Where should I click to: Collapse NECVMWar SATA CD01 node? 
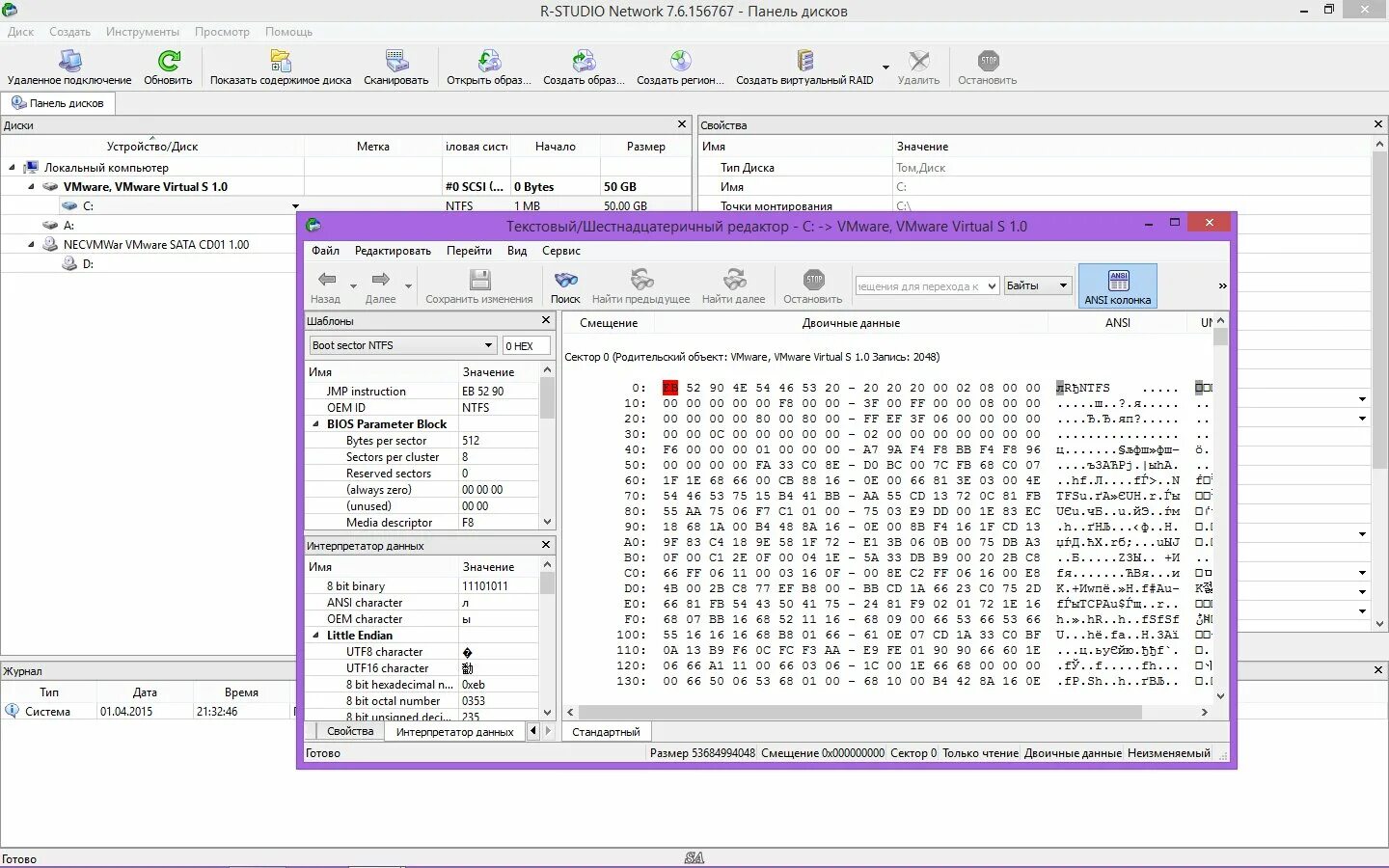point(31,244)
